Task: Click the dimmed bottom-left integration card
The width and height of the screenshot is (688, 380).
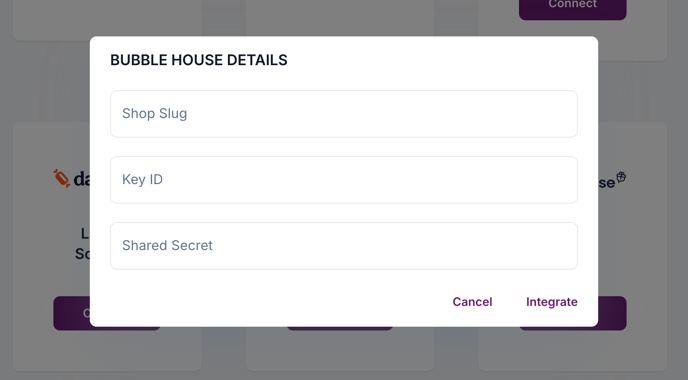Action: [x=51, y=246]
